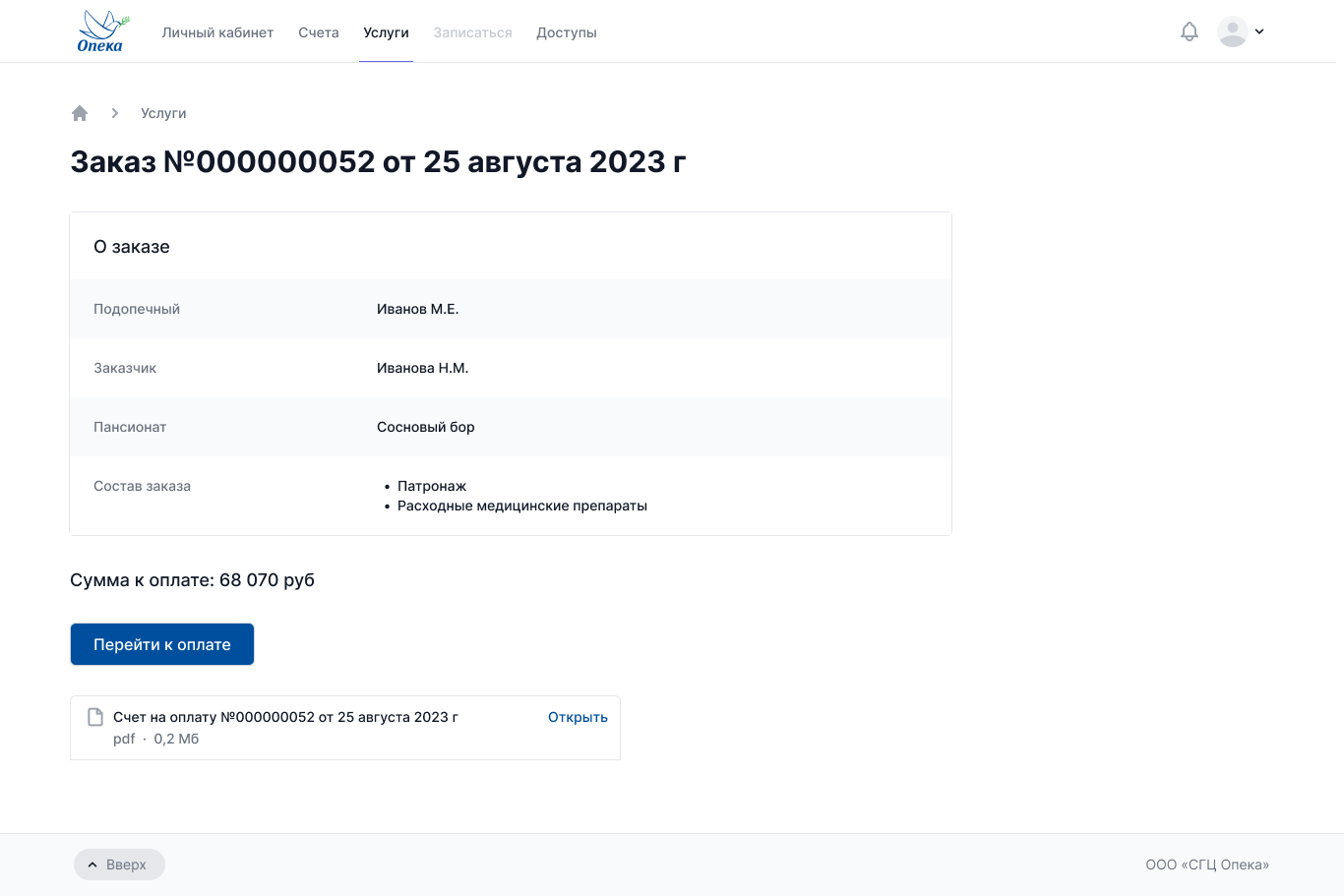This screenshot has height=896, width=1344.
Task: Open the notifications bell
Action: point(1190,31)
